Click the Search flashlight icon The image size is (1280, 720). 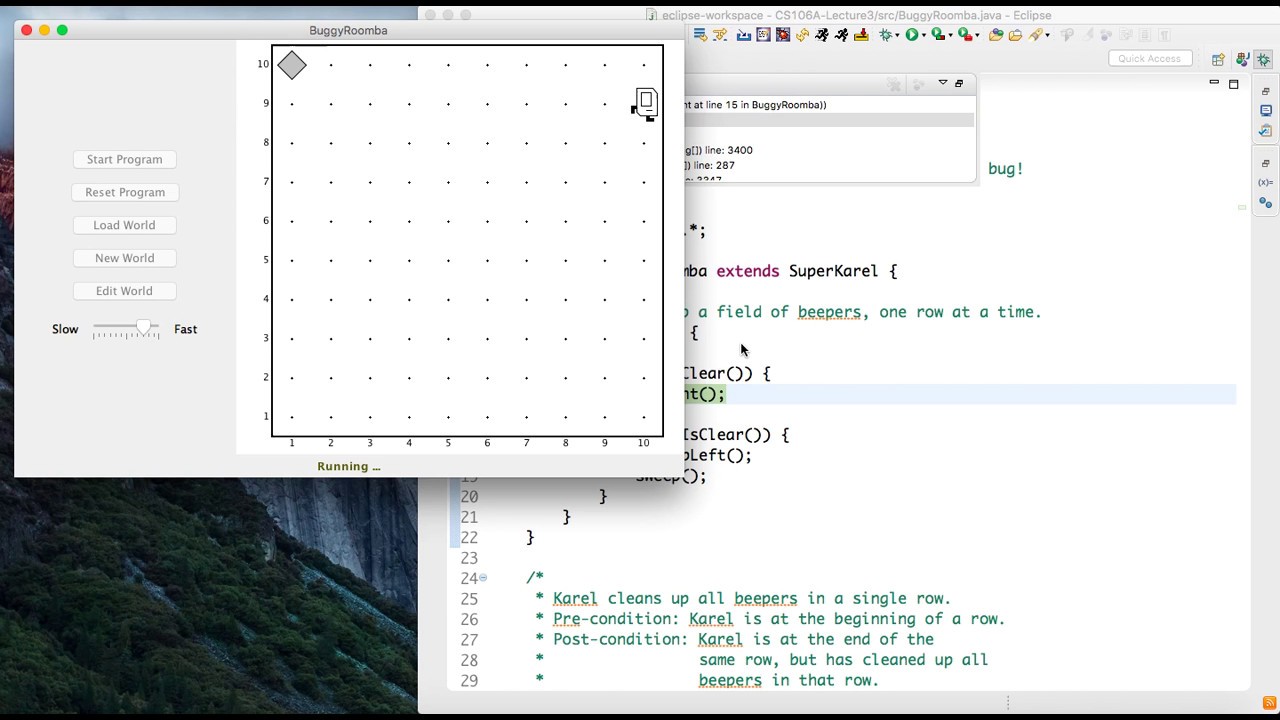[1035, 35]
